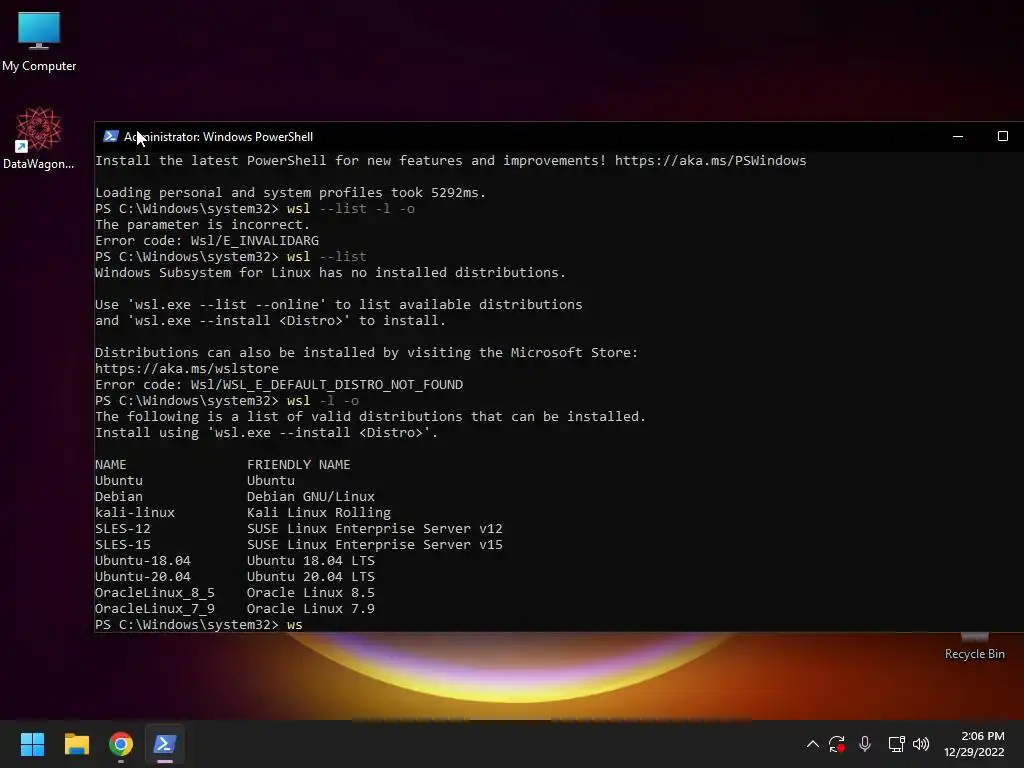1024x768 pixels.
Task: Click 'Kali Linux Rolling' friendly name
Action: click(319, 513)
